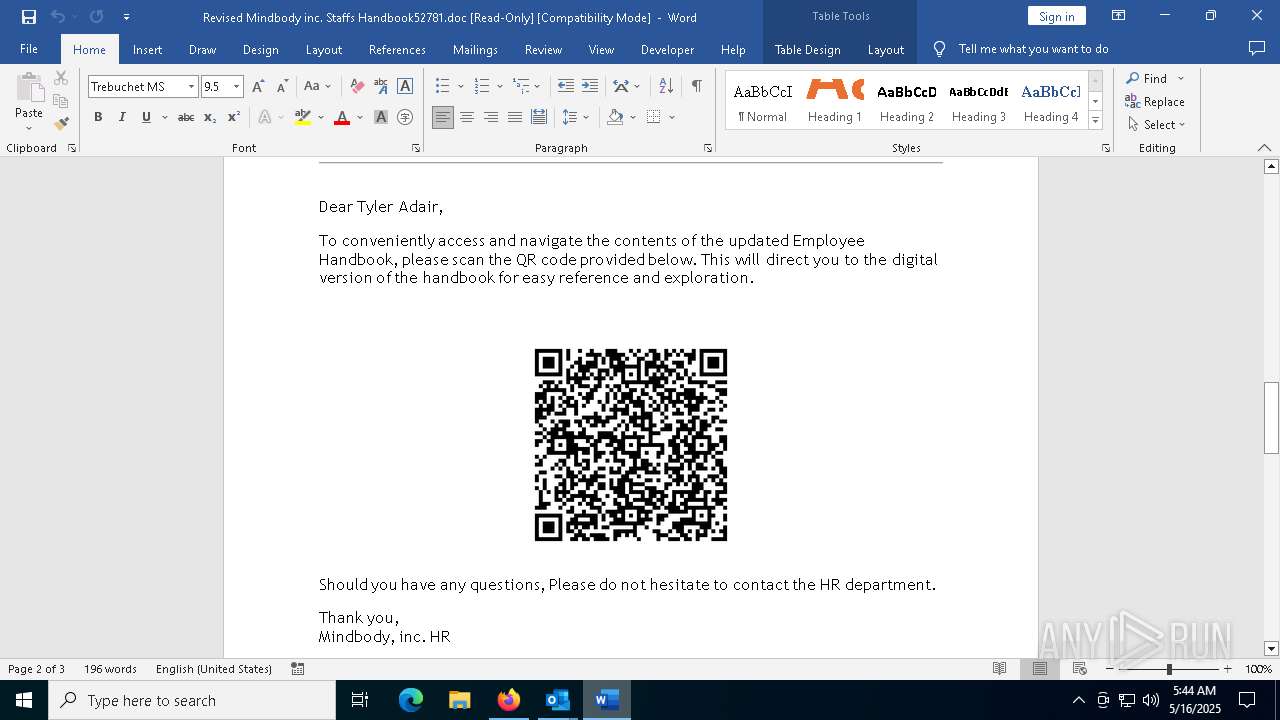
Task: Click the vertical scrollbar thumb
Action: click(1271, 417)
